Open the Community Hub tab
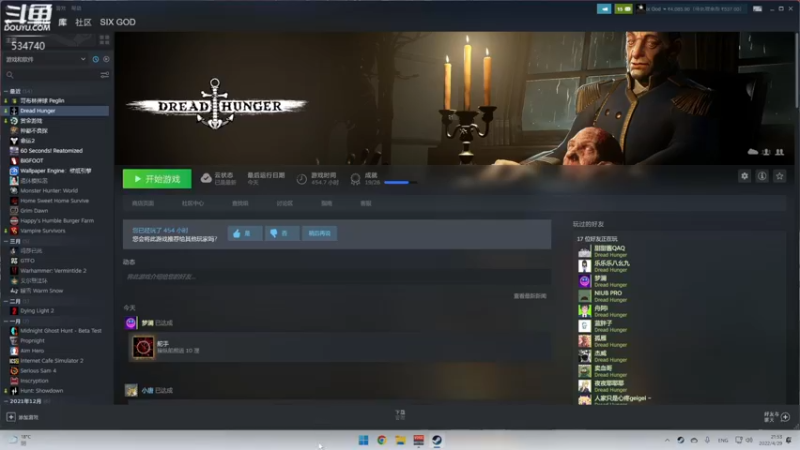The image size is (800, 450). [x=192, y=203]
